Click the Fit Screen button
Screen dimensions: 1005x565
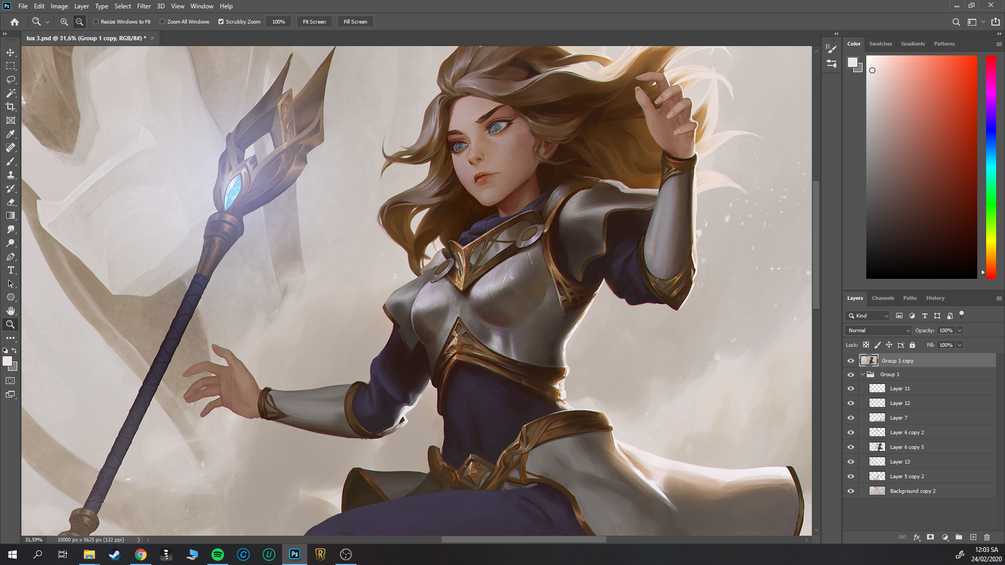(x=314, y=22)
